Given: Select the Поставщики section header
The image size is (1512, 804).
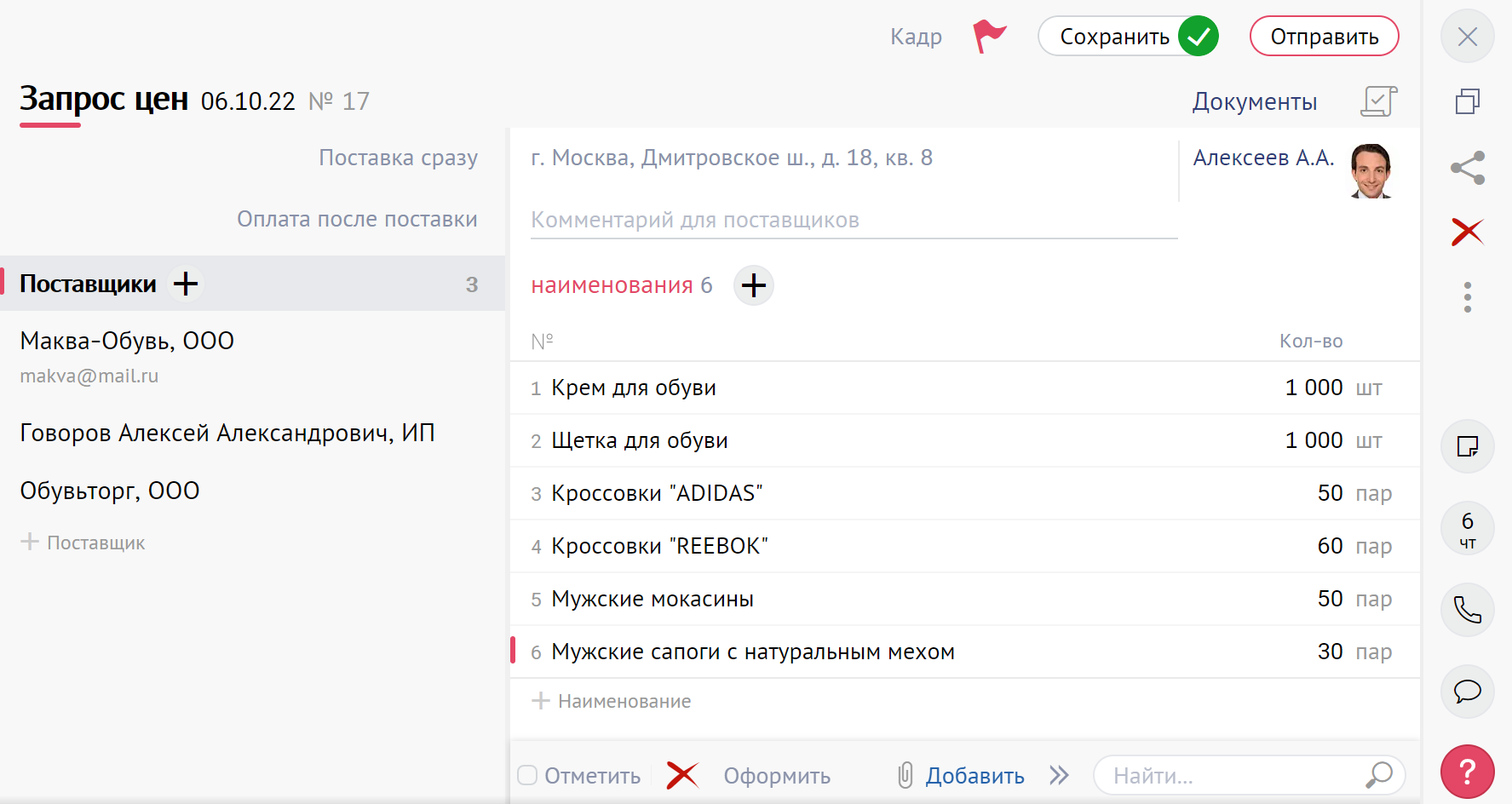Looking at the screenshot, I should (x=88, y=284).
